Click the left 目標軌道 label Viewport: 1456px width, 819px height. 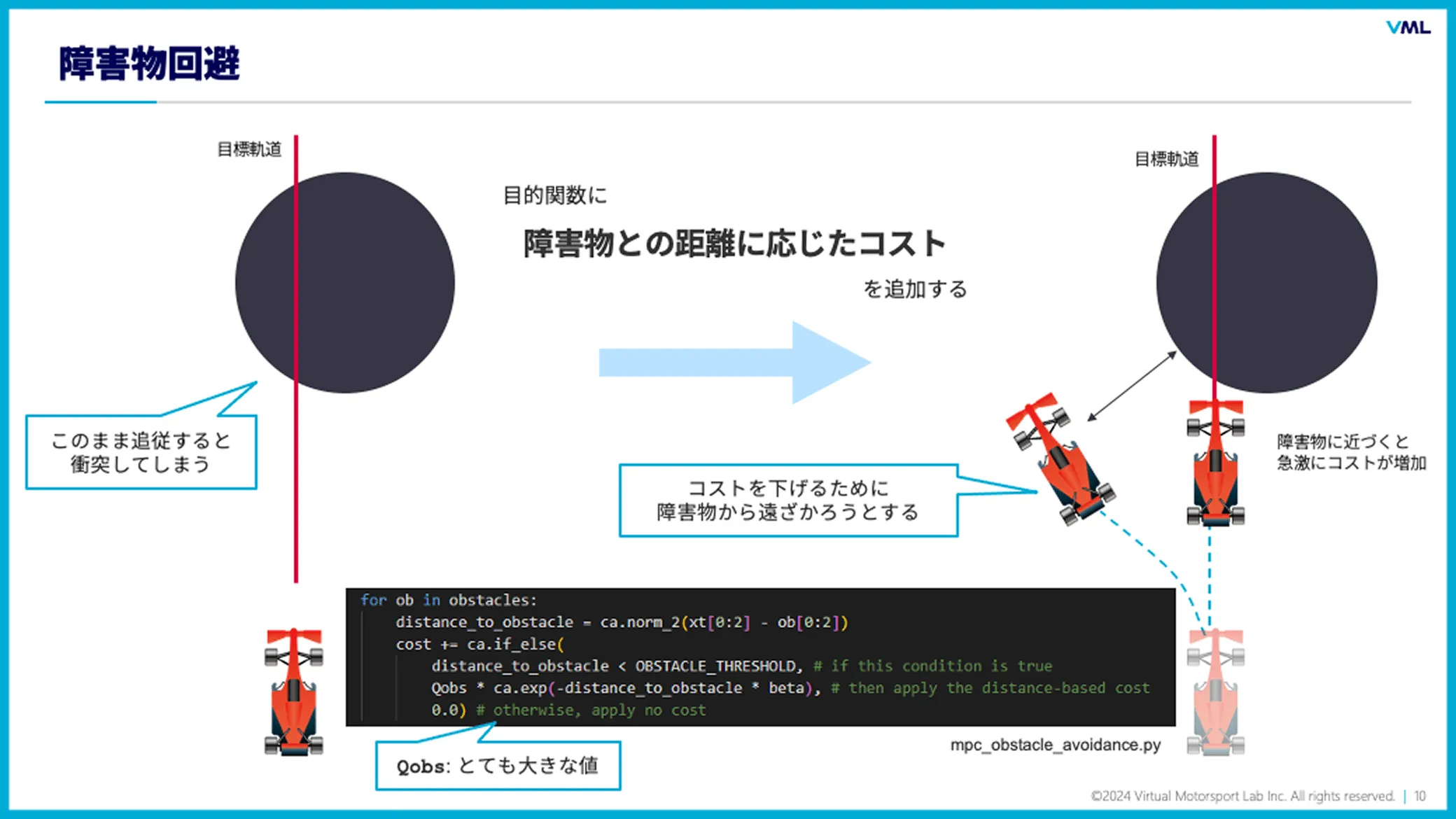pyautogui.click(x=249, y=149)
